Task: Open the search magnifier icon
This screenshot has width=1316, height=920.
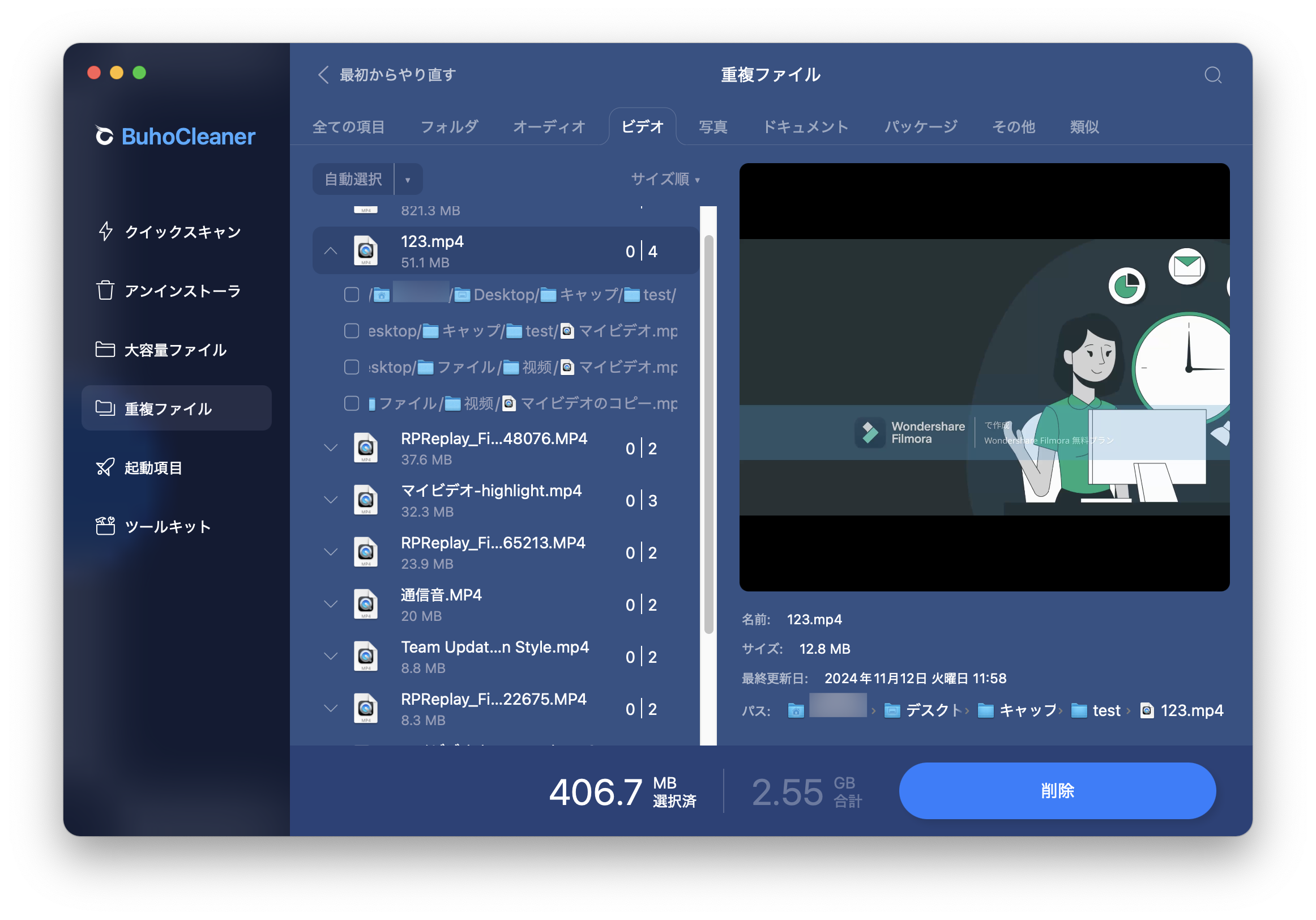Action: 1212,75
